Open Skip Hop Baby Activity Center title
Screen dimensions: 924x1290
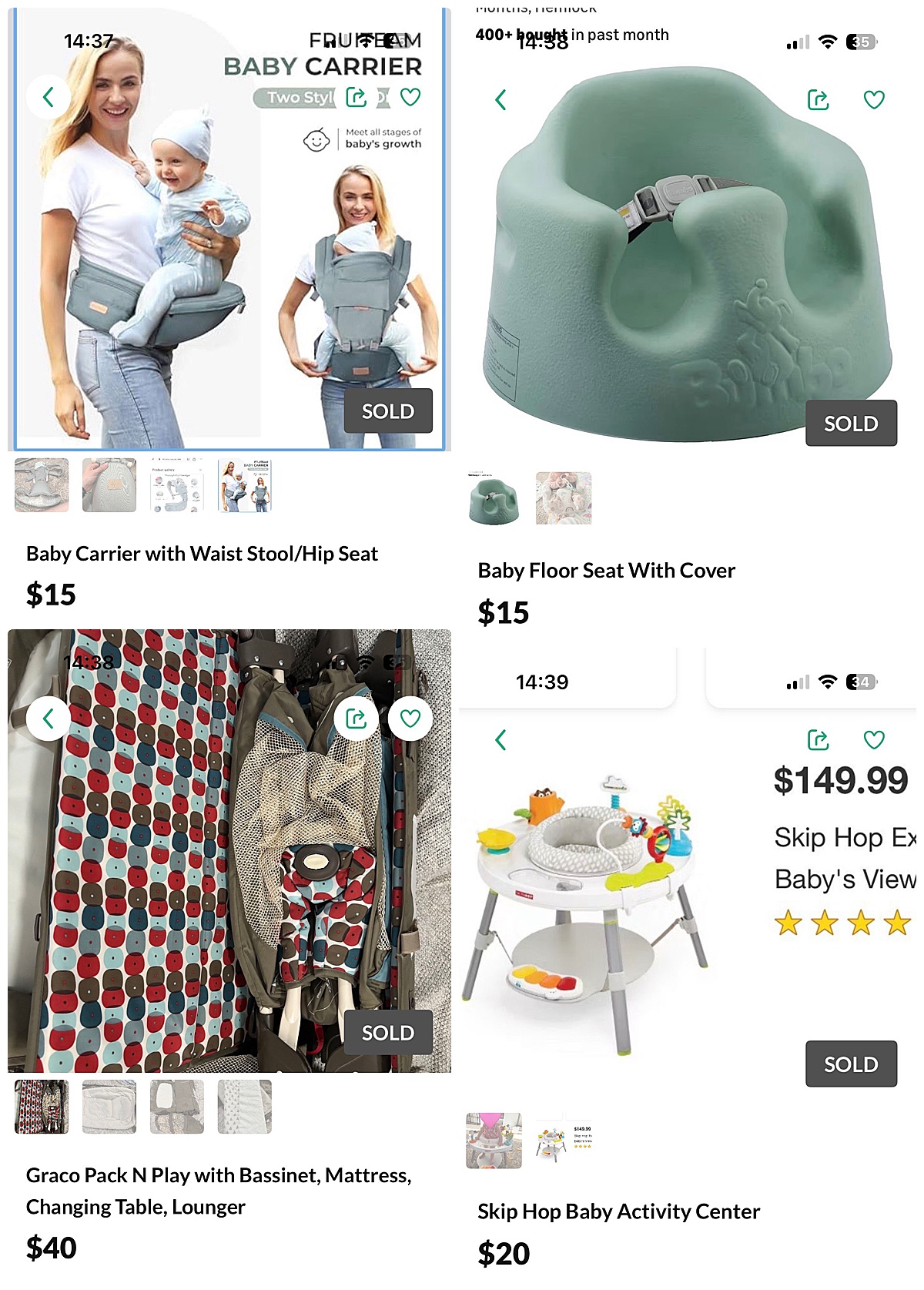pyautogui.click(x=618, y=1211)
